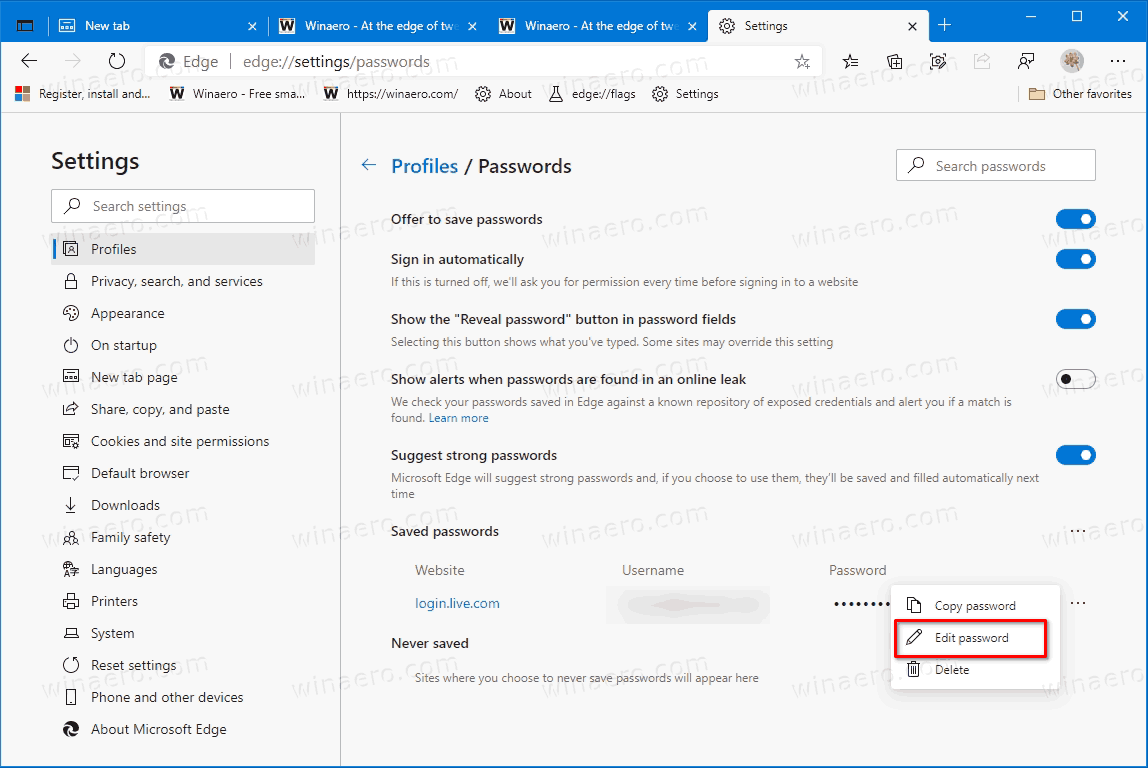This screenshot has width=1148, height=768.
Task: Disable Offer to save passwords toggle
Action: pyautogui.click(x=1076, y=219)
